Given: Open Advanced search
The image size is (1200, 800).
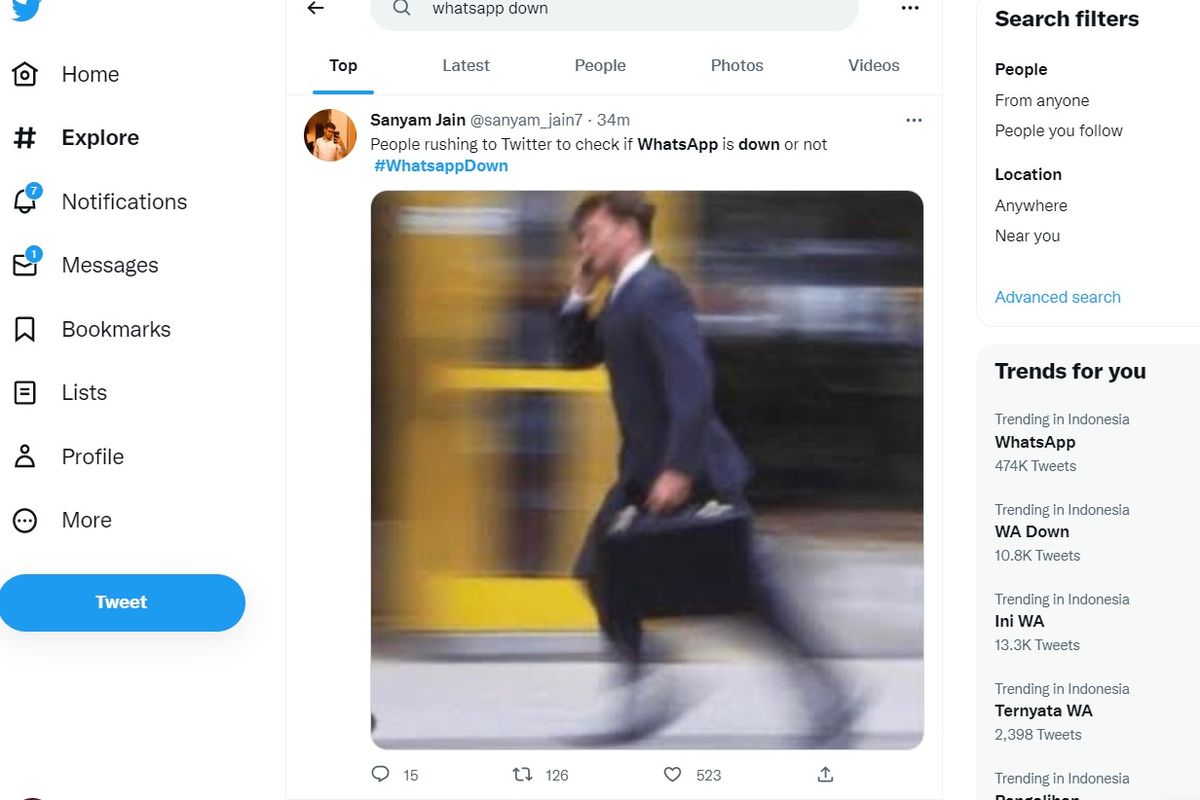Looking at the screenshot, I should pos(1057,297).
